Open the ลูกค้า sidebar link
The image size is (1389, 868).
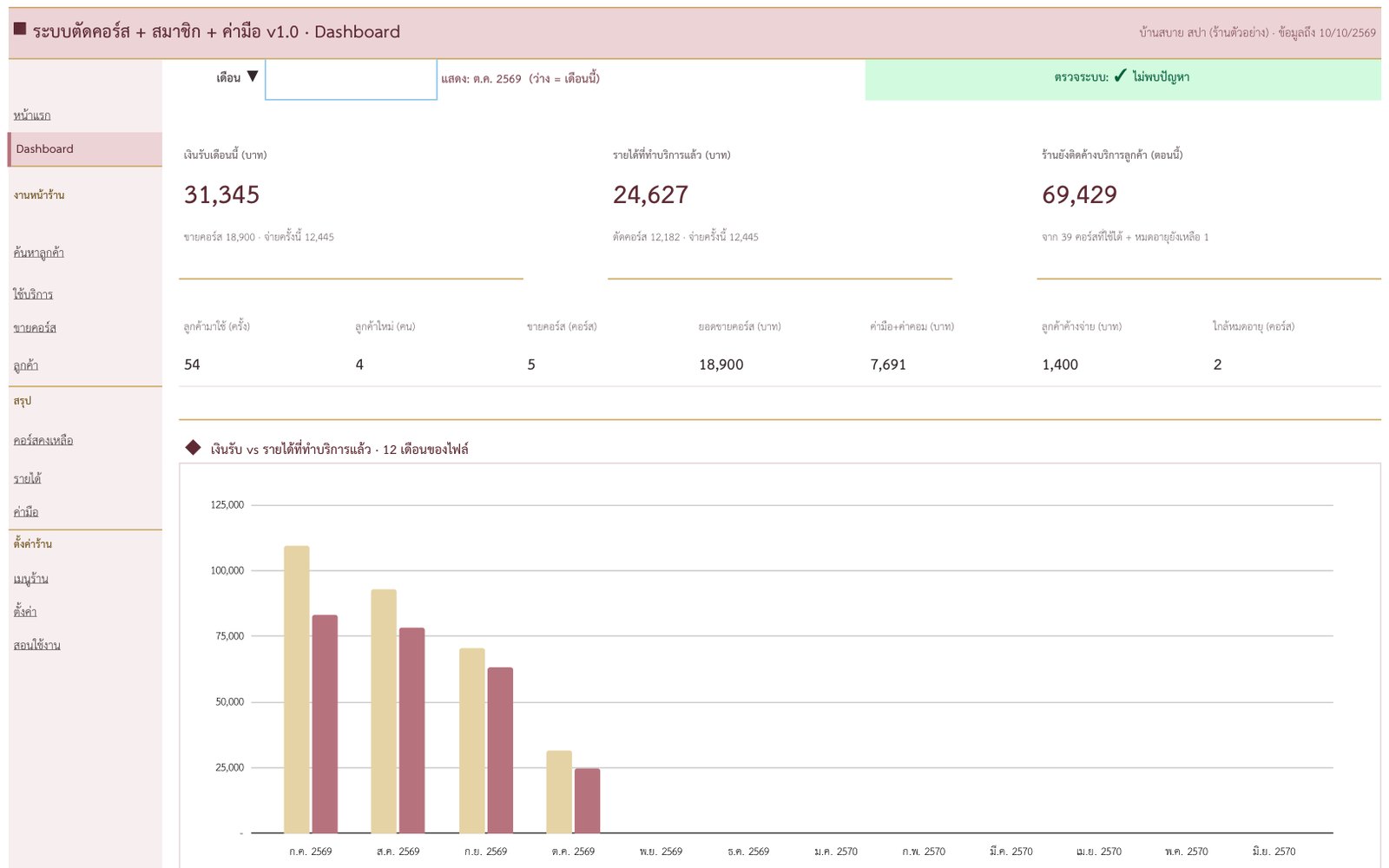point(26,365)
